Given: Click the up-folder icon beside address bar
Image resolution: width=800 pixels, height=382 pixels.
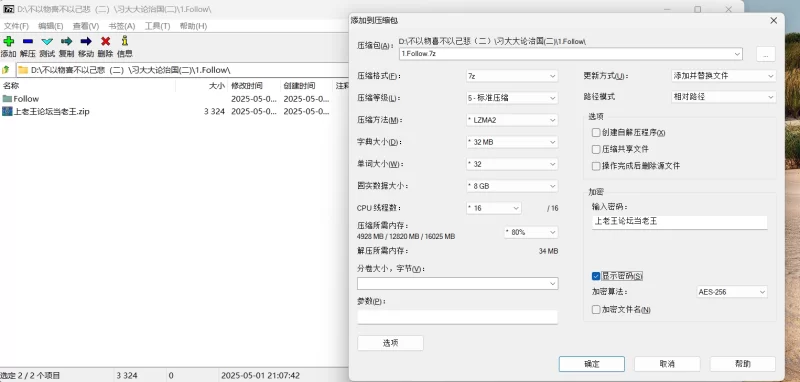Looking at the screenshot, I should click(x=6, y=70).
